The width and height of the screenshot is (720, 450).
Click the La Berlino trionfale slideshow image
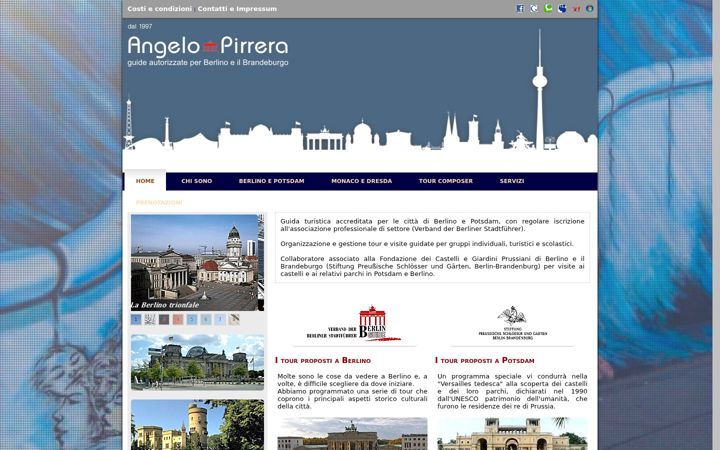pyautogui.click(x=197, y=262)
